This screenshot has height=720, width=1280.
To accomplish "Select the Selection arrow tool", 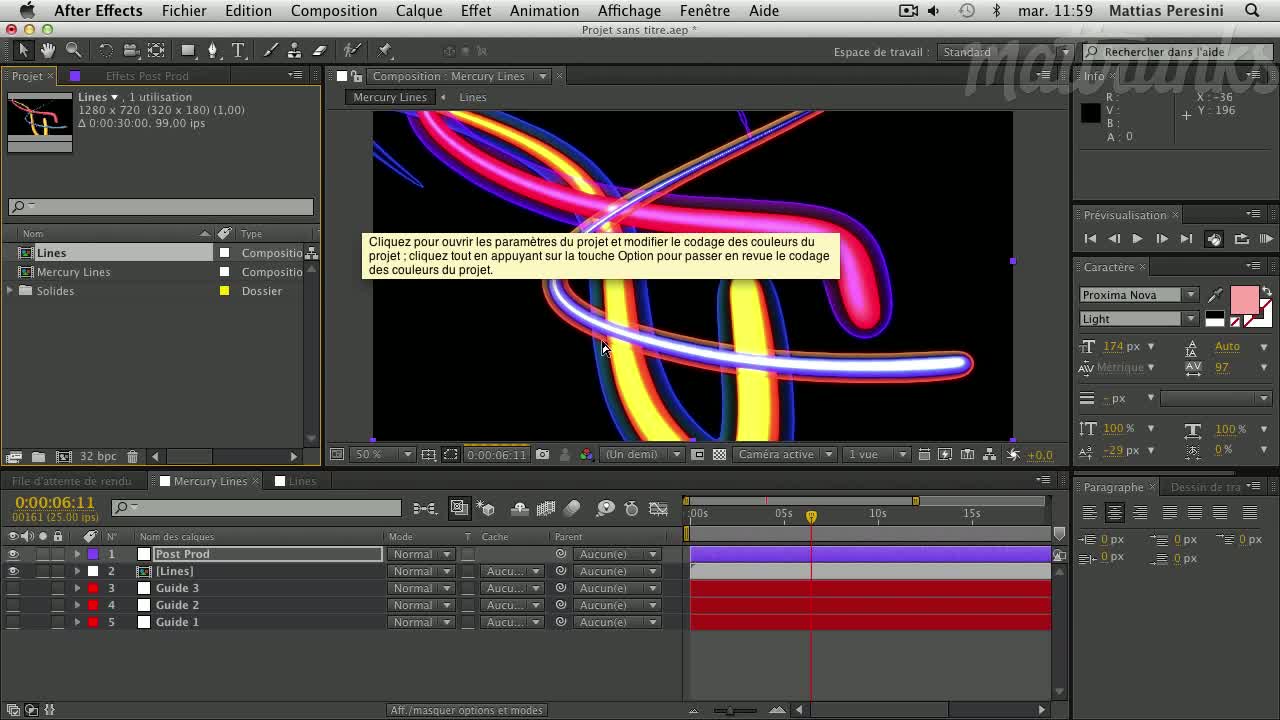I will [x=24, y=50].
